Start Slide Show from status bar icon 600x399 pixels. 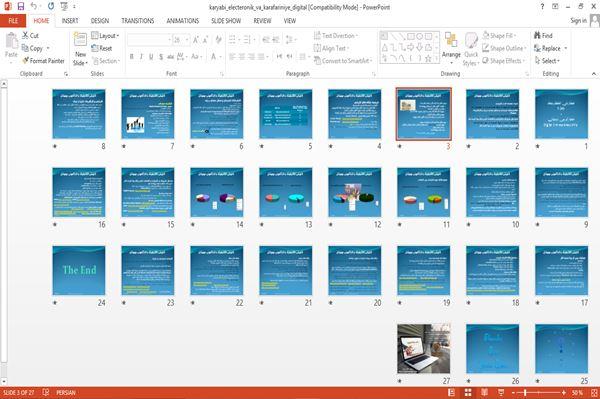[501, 392]
